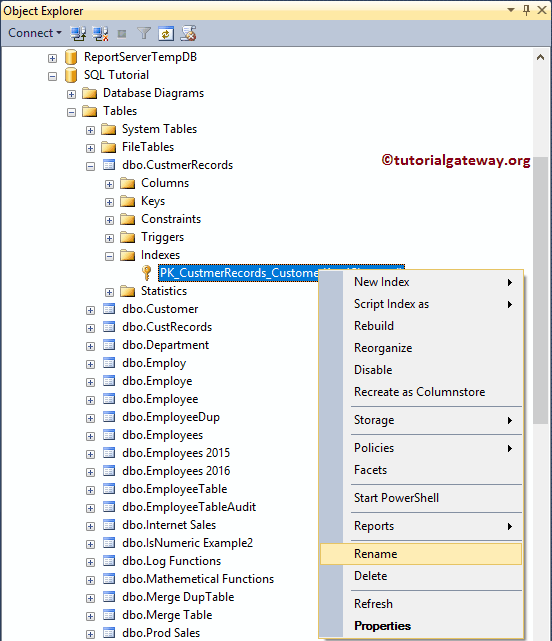The image size is (552, 641).
Task: Click the Refresh toolbar icon
Action: tap(166, 34)
